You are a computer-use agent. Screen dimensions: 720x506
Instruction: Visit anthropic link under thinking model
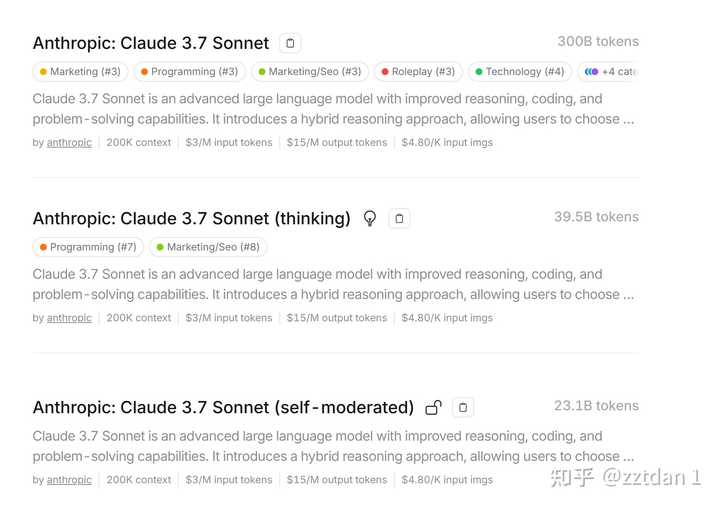pyautogui.click(x=69, y=318)
